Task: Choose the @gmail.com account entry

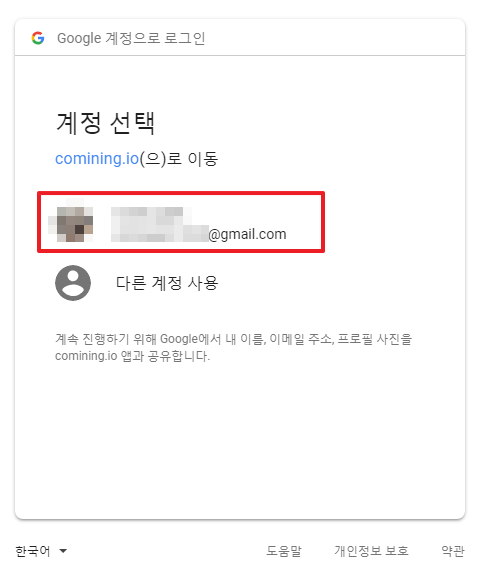Action: [x=181, y=222]
